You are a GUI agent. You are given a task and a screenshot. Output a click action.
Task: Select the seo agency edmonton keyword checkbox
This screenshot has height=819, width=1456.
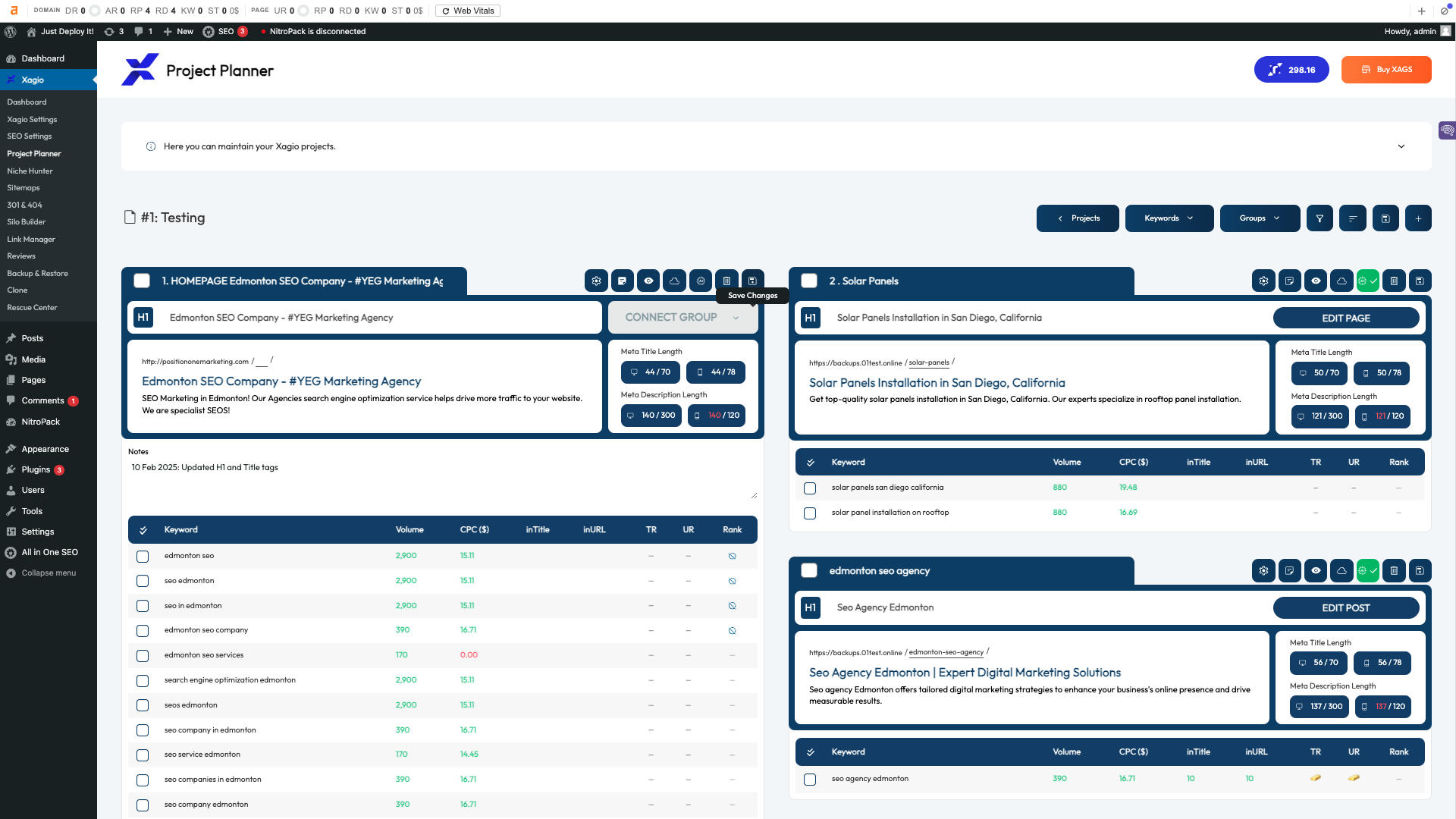pos(810,780)
